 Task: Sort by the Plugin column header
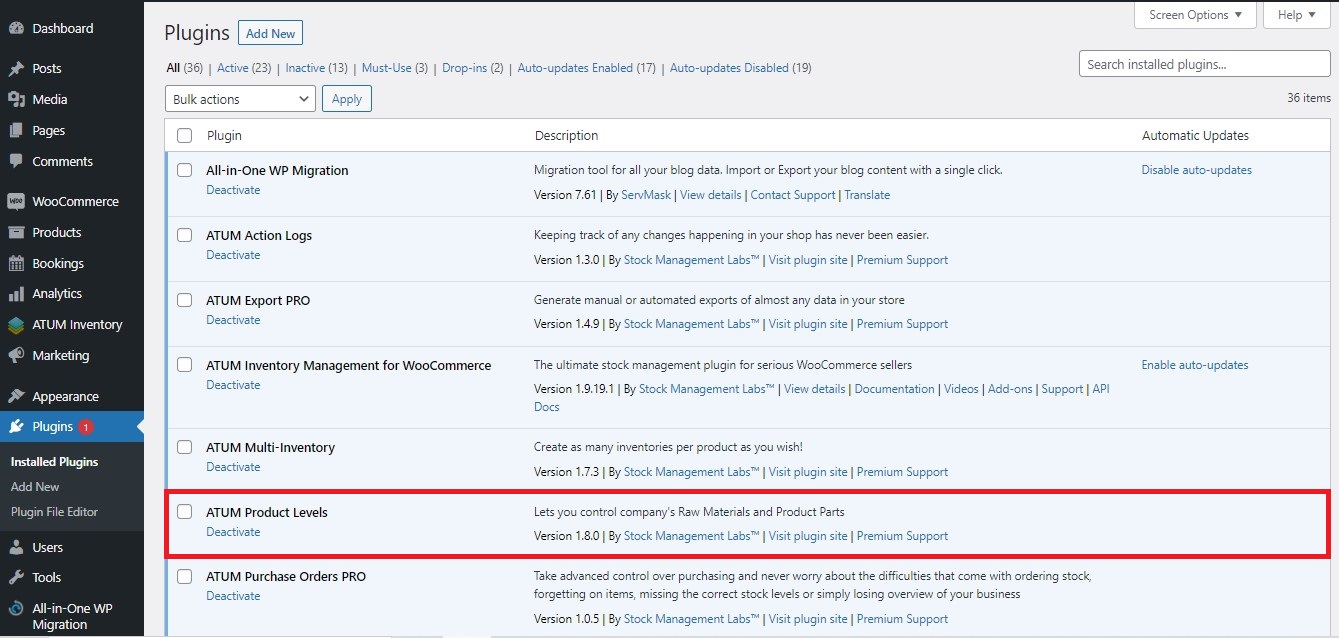pyautogui.click(x=224, y=135)
